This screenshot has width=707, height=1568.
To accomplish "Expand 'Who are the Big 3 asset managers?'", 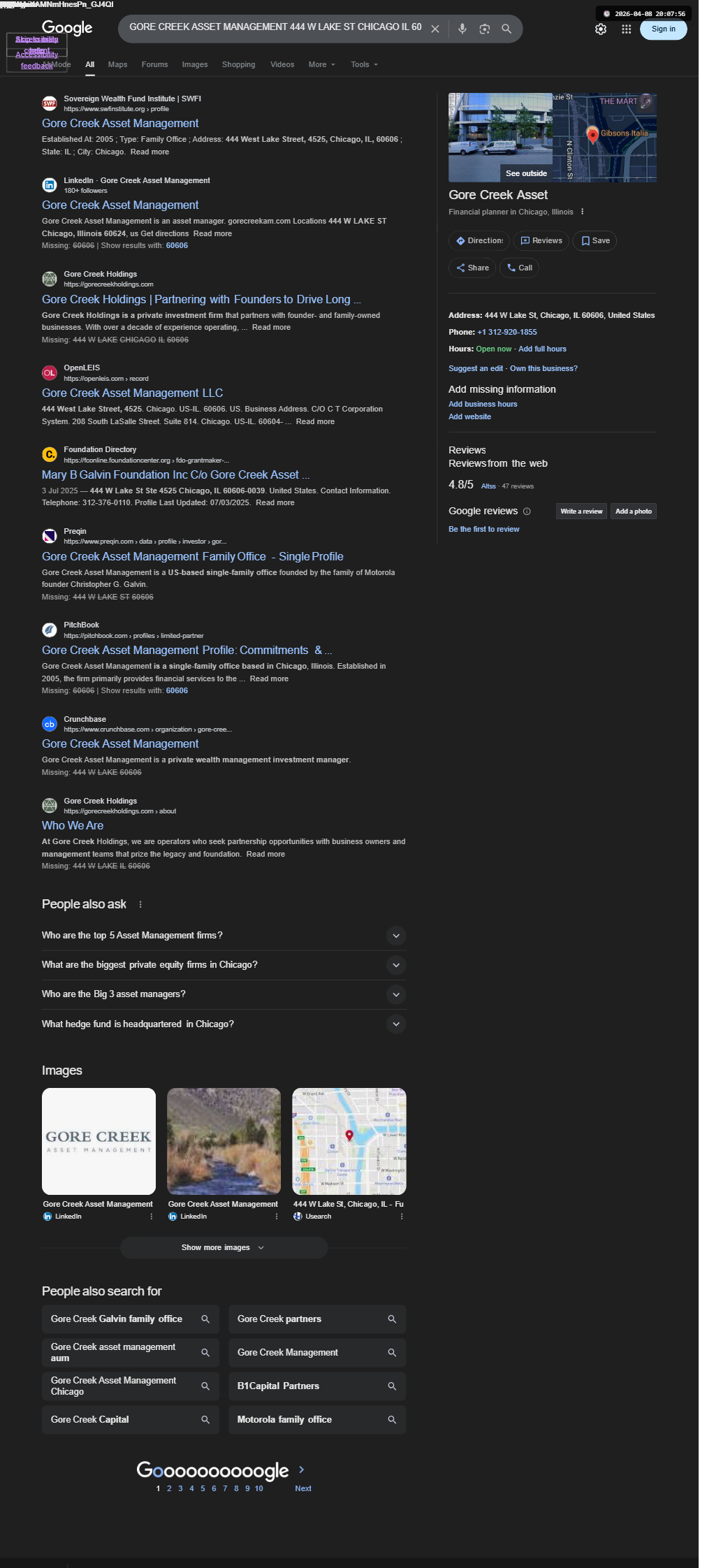I will coord(396,994).
